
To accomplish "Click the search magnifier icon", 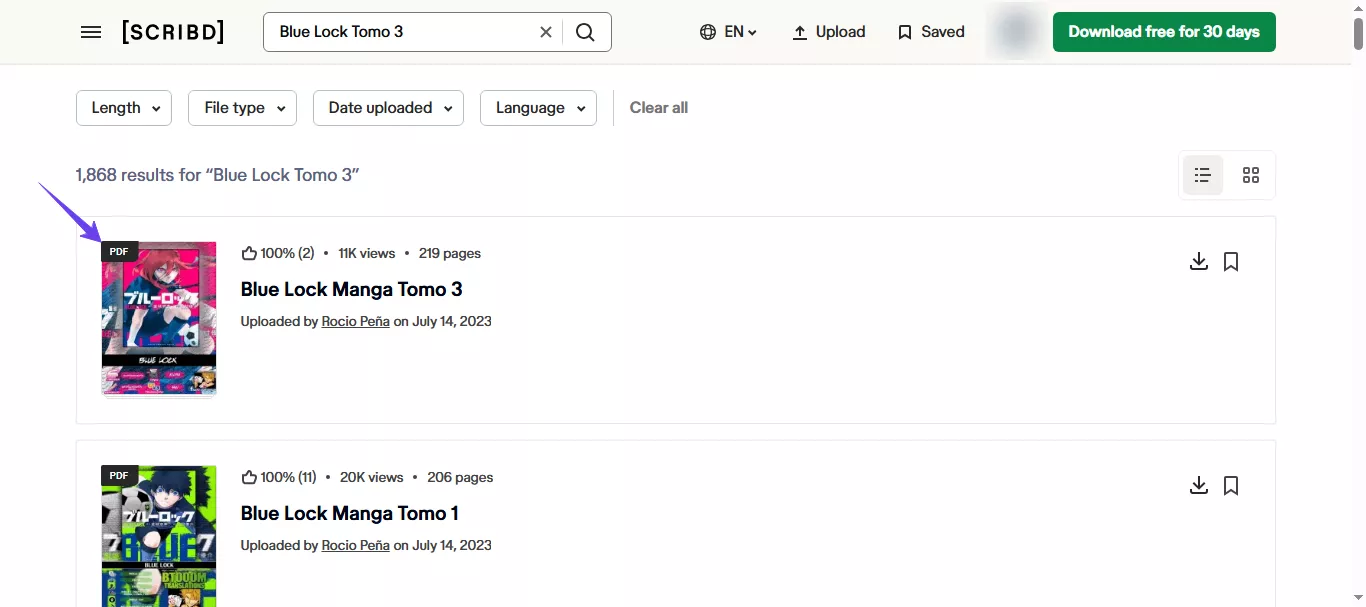I will [x=585, y=31].
